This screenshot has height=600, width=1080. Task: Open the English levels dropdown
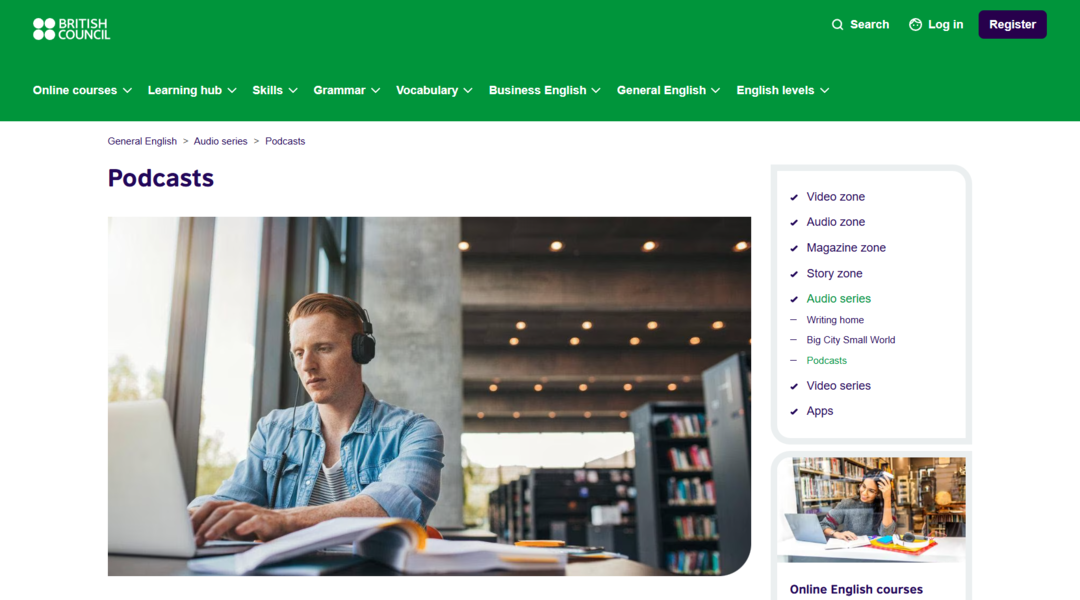[782, 90]
